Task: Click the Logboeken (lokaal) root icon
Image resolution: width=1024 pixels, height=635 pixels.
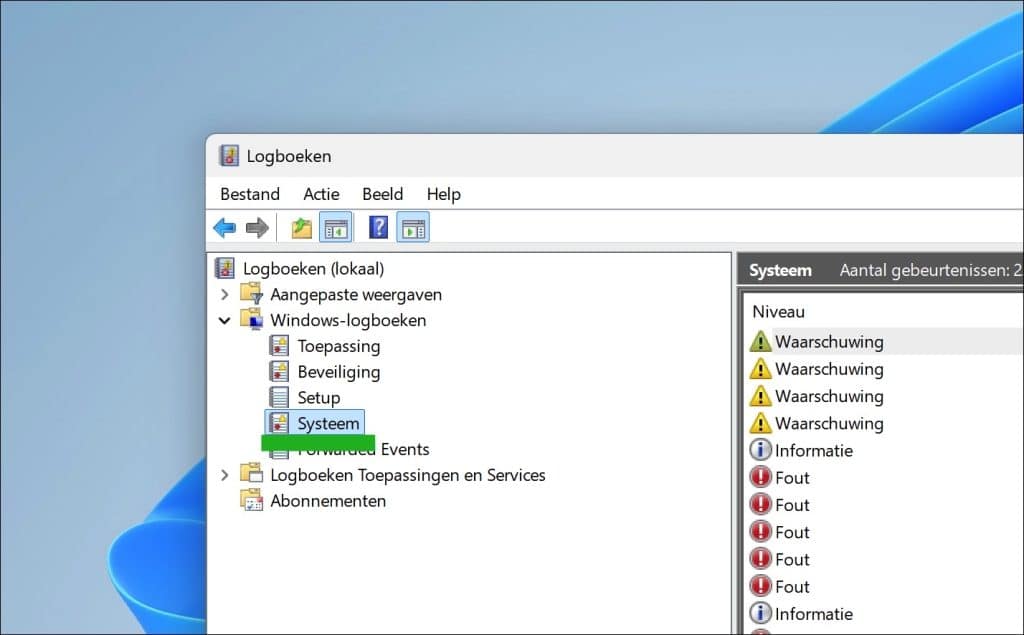Action: [x=225, y=268]
